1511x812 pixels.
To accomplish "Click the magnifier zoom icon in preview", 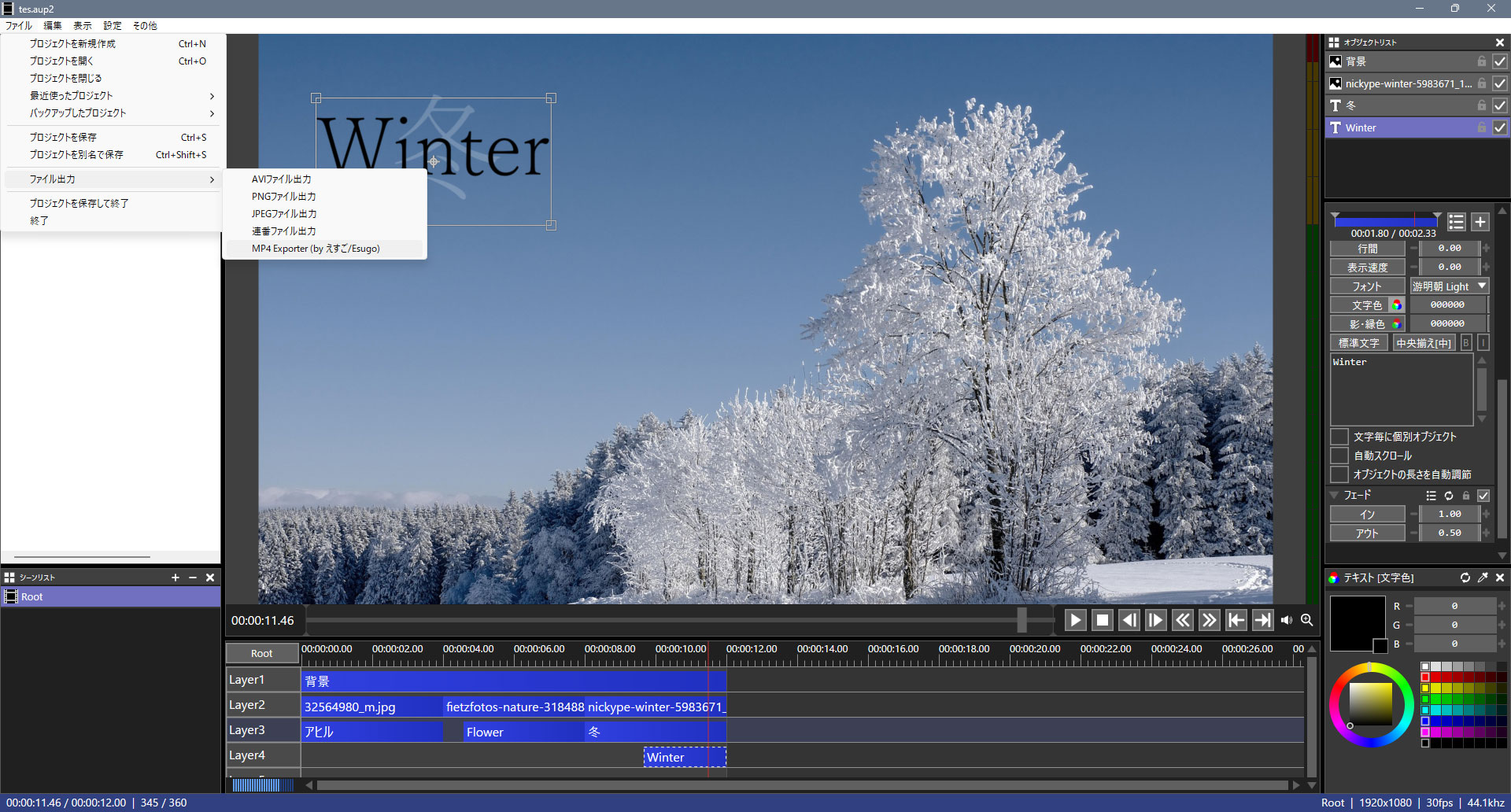I will 1307,621.
